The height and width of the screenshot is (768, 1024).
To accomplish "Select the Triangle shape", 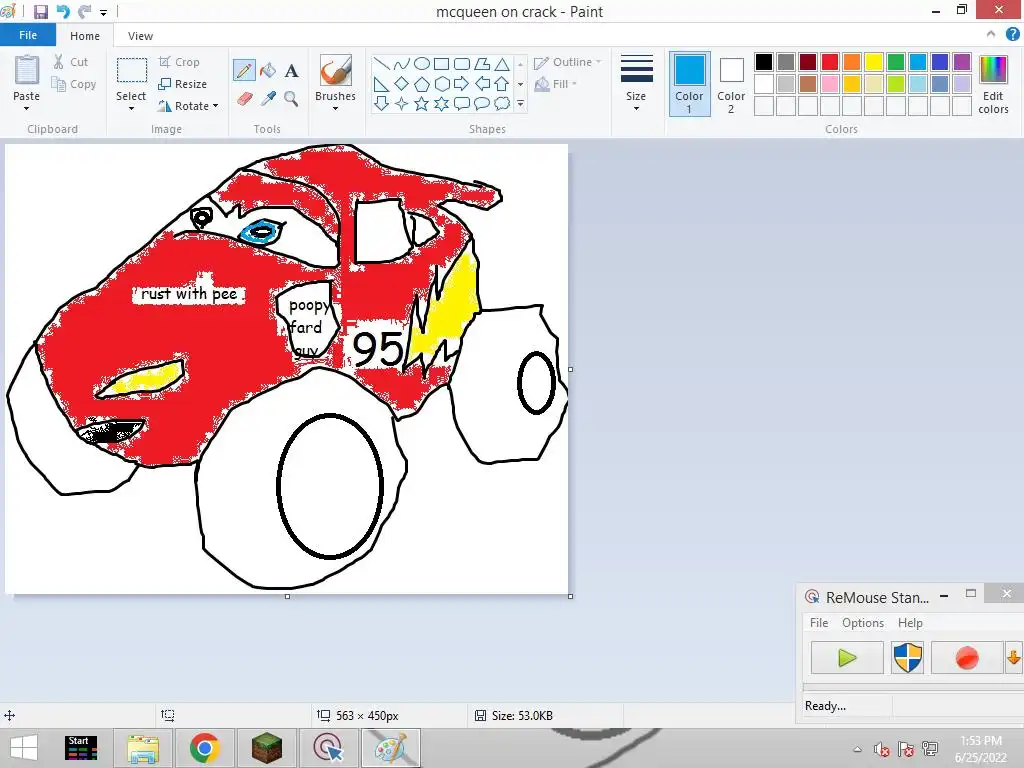I will click(x=502, y=64).
